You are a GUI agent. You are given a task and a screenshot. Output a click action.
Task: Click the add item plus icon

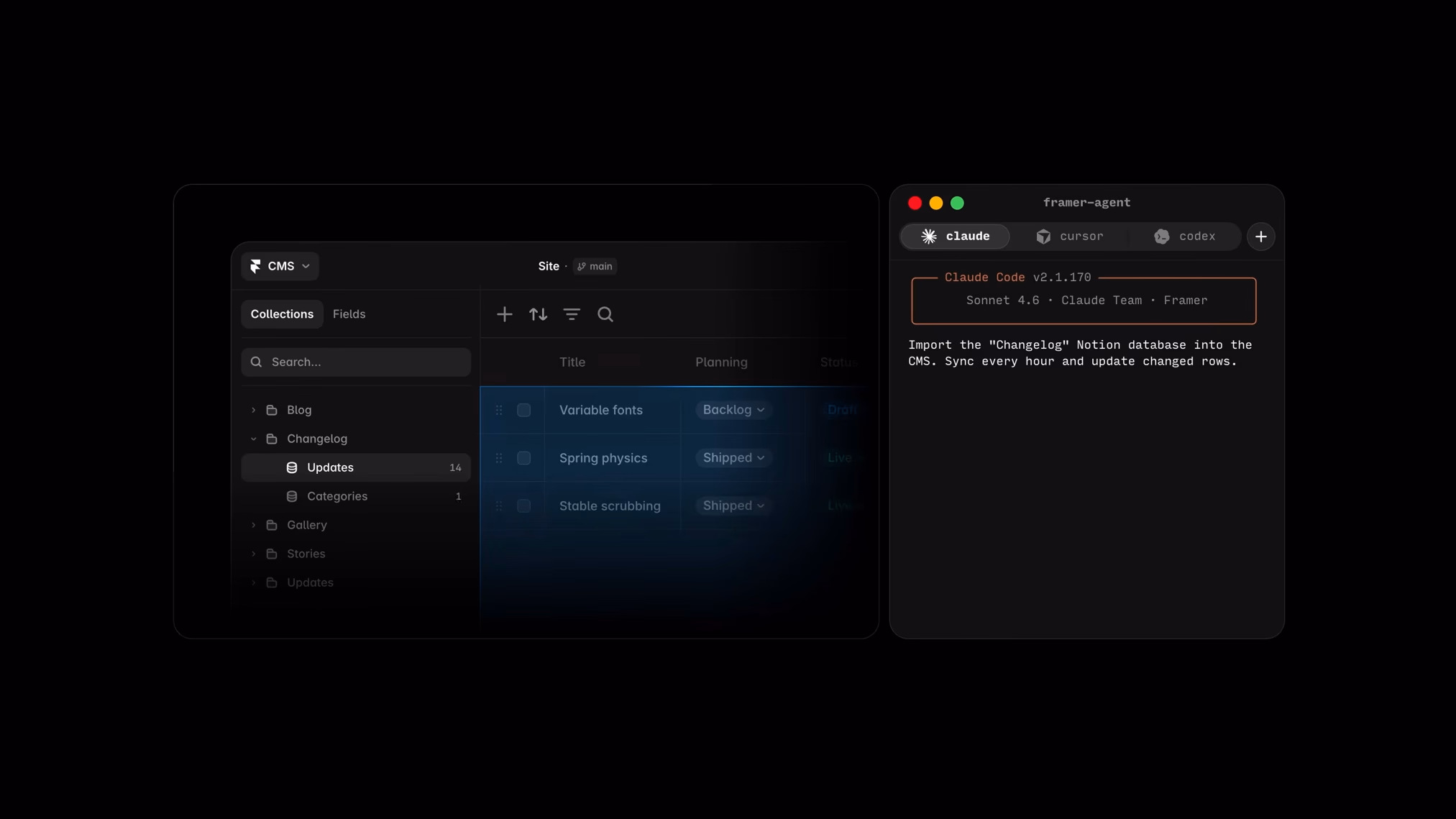pos(505,314)
